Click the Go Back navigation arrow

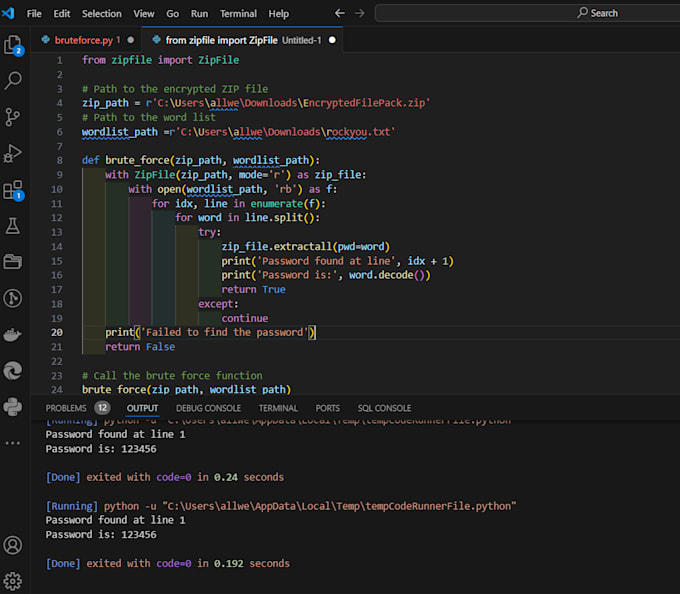coord(340,14)
